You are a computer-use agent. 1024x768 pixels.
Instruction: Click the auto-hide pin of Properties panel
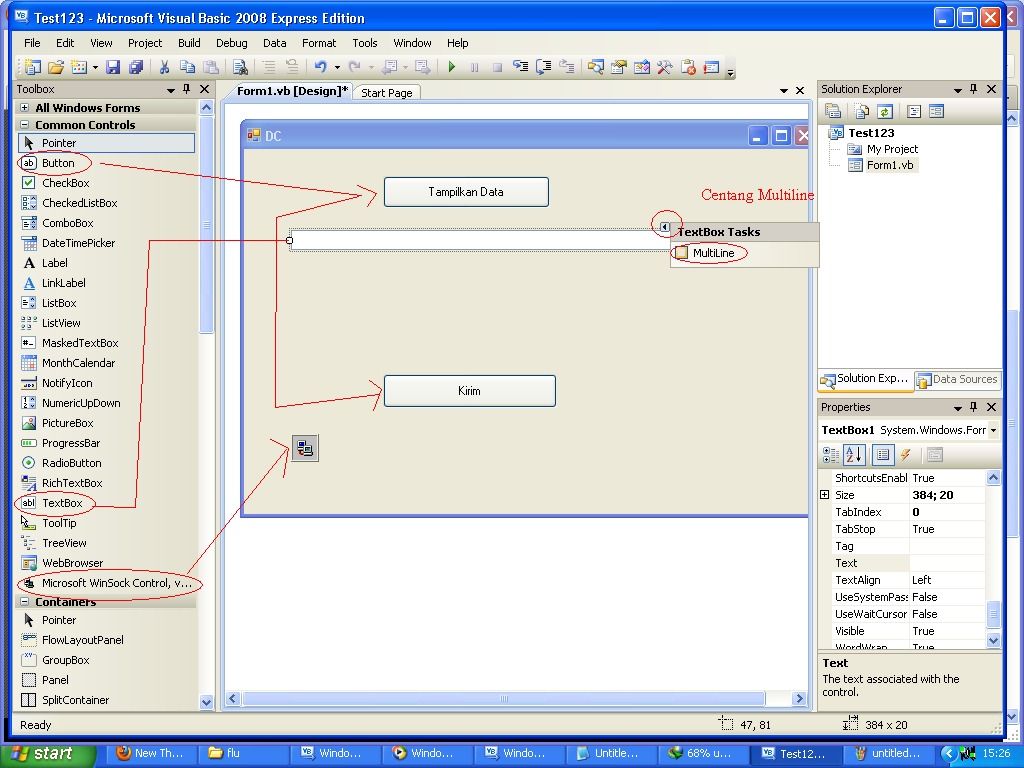pyautogui.click(x=974, y=407)
